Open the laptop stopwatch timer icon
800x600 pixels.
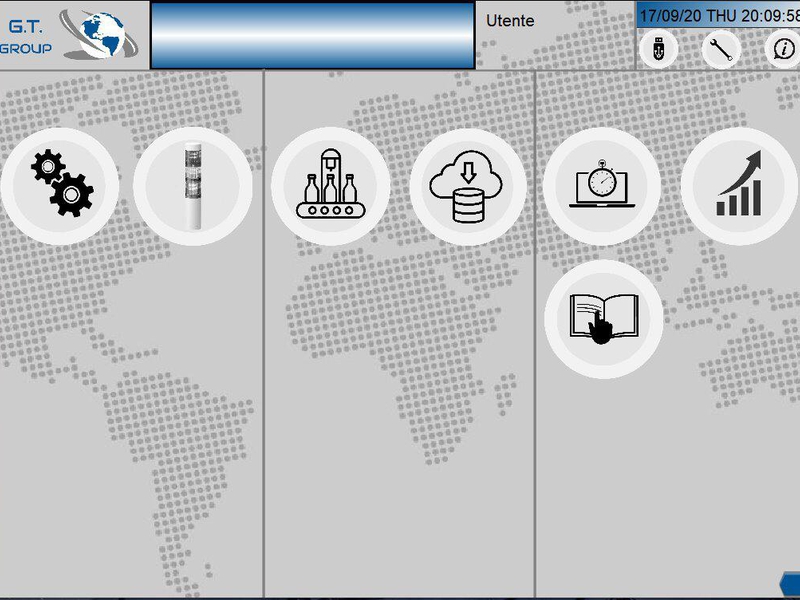coord(602,186)
